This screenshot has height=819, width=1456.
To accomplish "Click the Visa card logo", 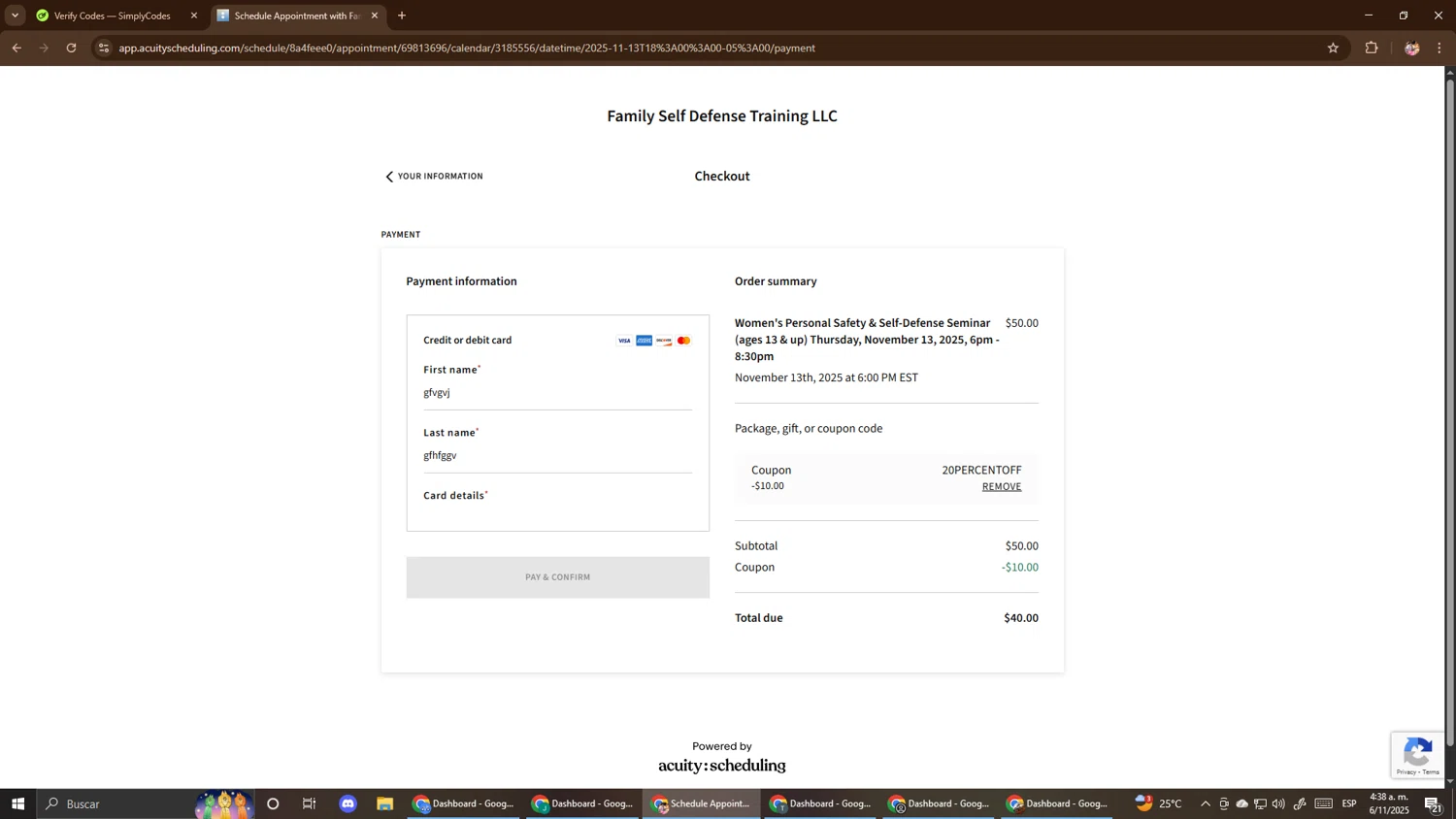I will [x=624, y=341].
